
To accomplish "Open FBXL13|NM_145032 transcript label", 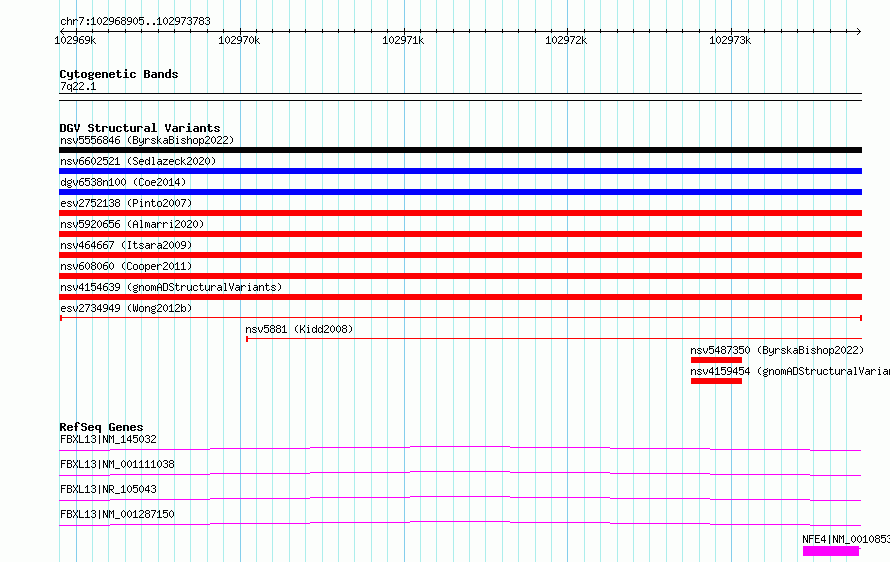I will [x=108, y=439].
